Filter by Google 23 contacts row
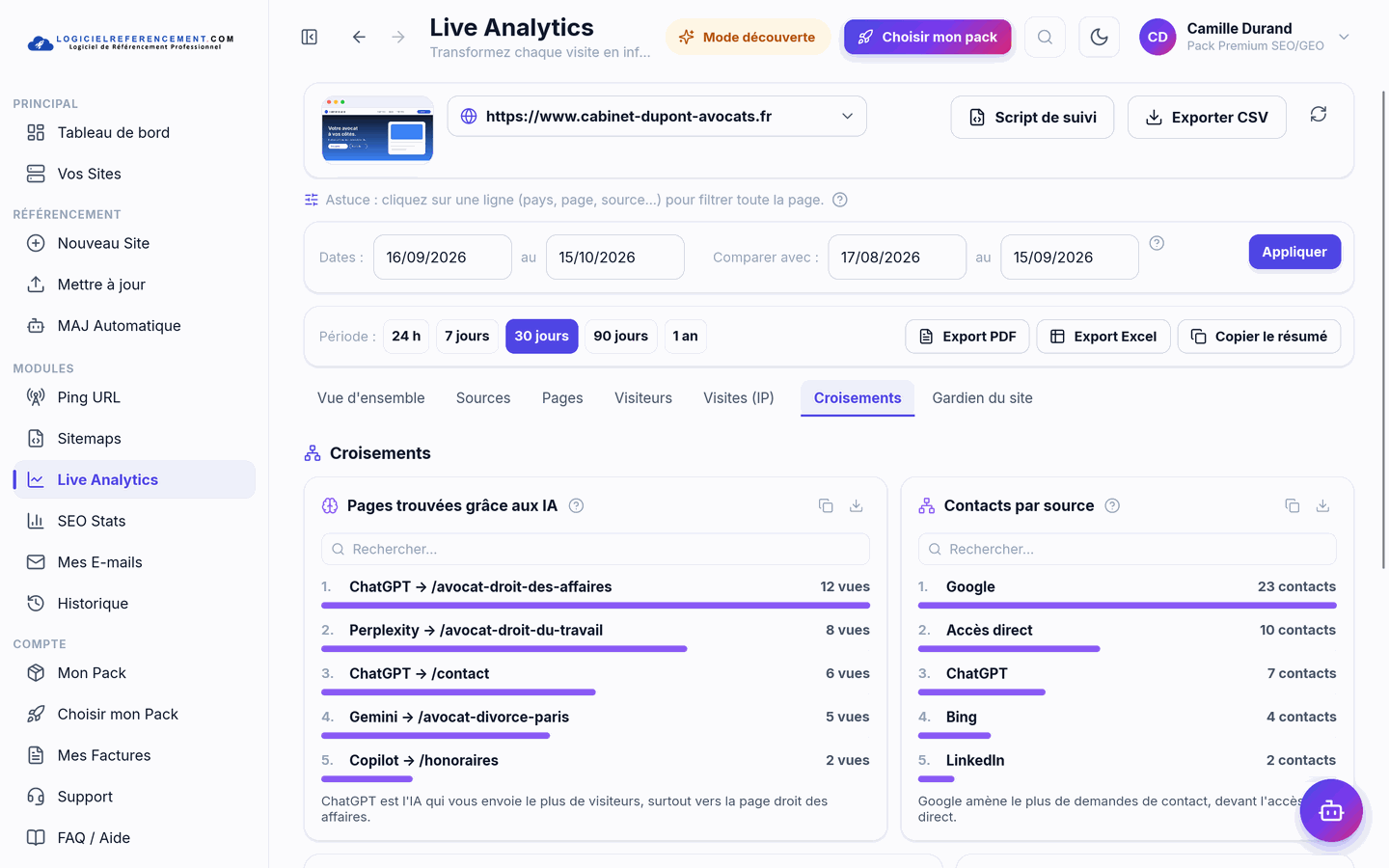Screen dimensions: 1389x868 coord(1127,593)
